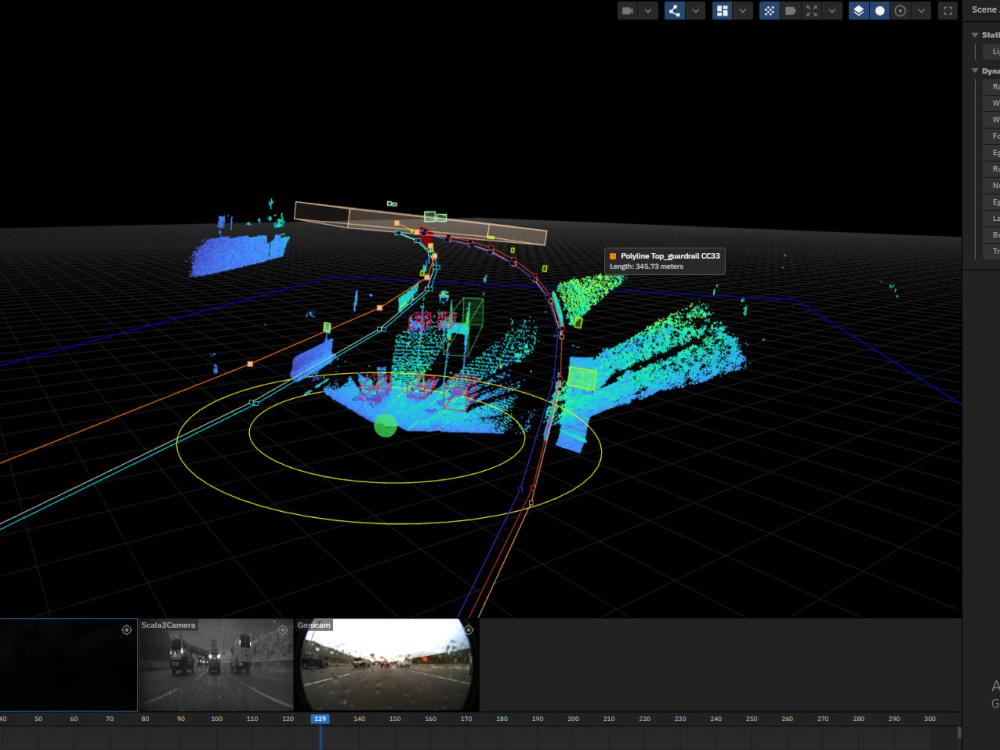Select the row starting with 'Fo'
The image size is (1000, 750).
tap(991, 136)
